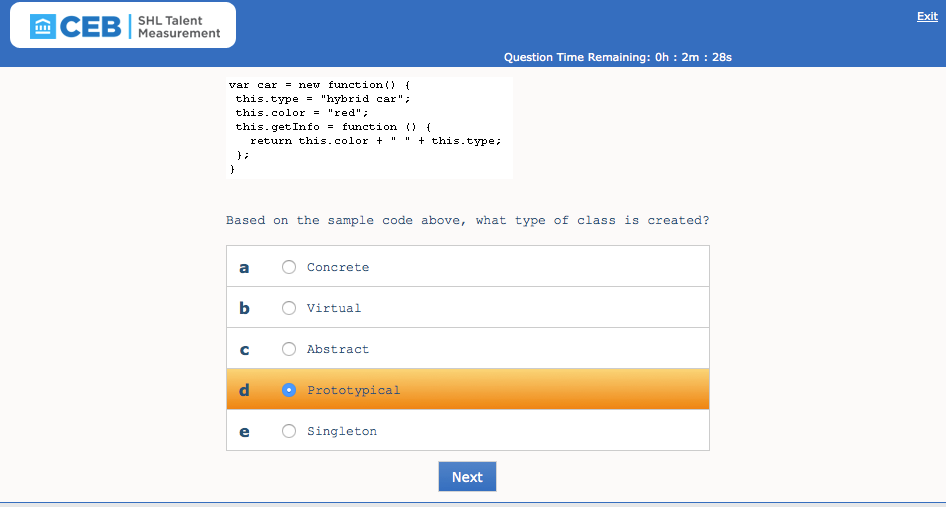Screen dimensions: 946x507
Task: Click the Singleton answer label
Action: [x=342, y=431]
